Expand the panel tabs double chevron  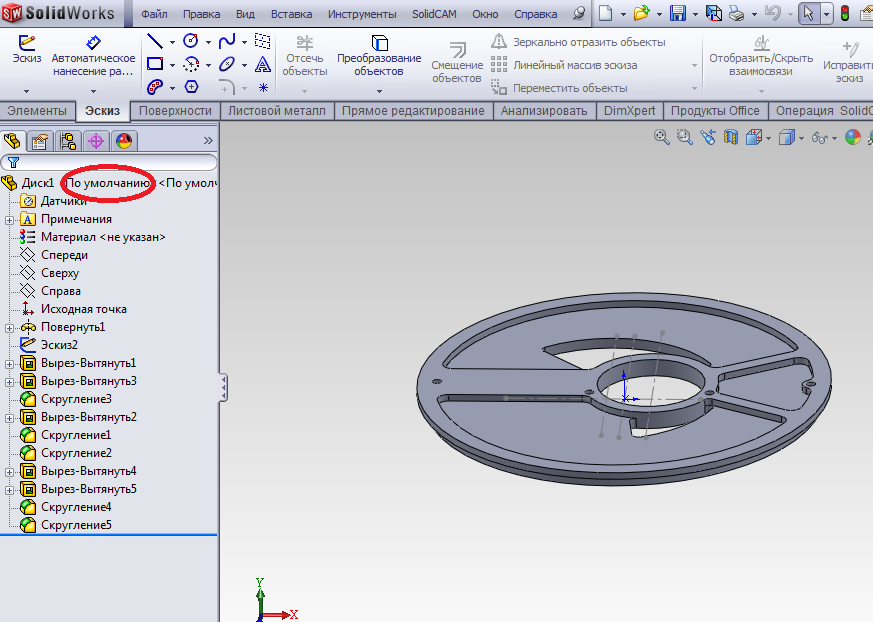[208, 140]
